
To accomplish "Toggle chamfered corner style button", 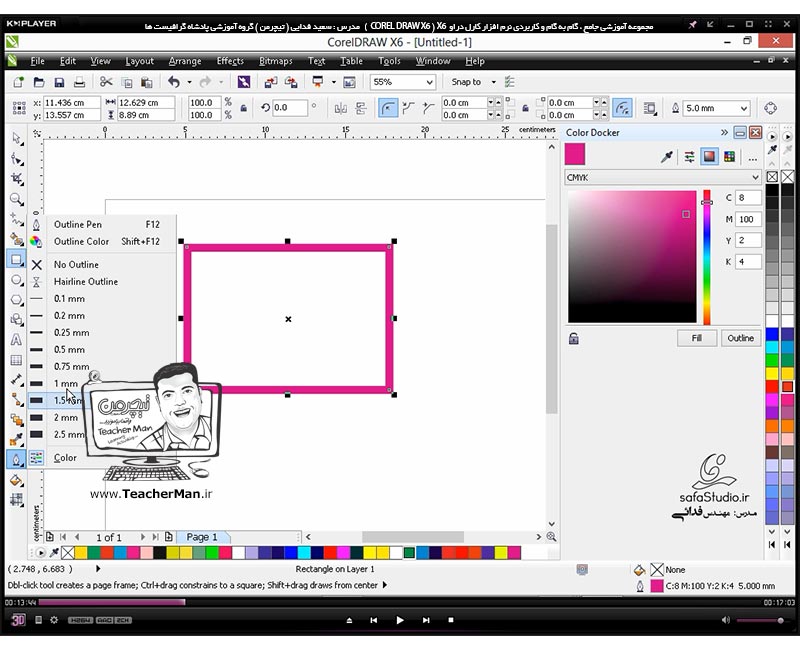I will click(428, 108).
